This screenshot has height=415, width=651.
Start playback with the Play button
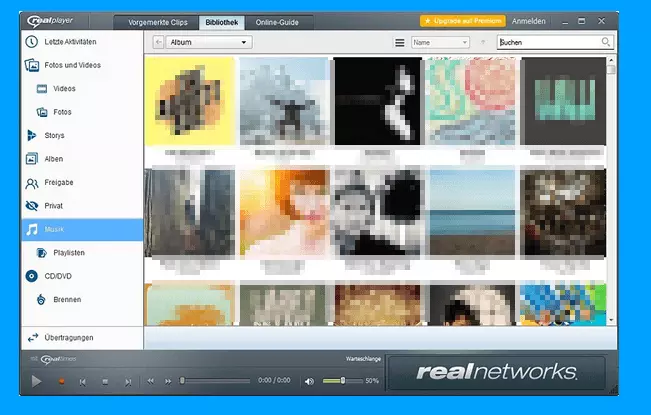click(x=37, y=381)
